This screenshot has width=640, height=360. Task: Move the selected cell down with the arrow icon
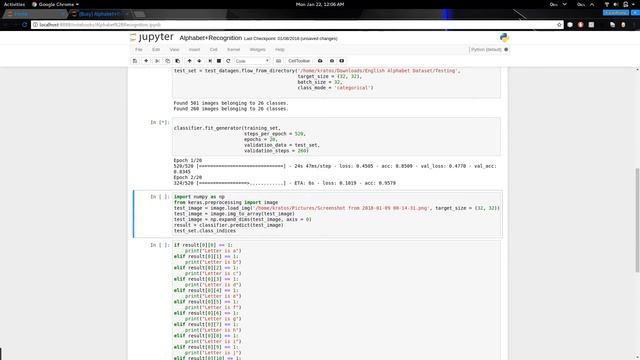coord(199,61)
